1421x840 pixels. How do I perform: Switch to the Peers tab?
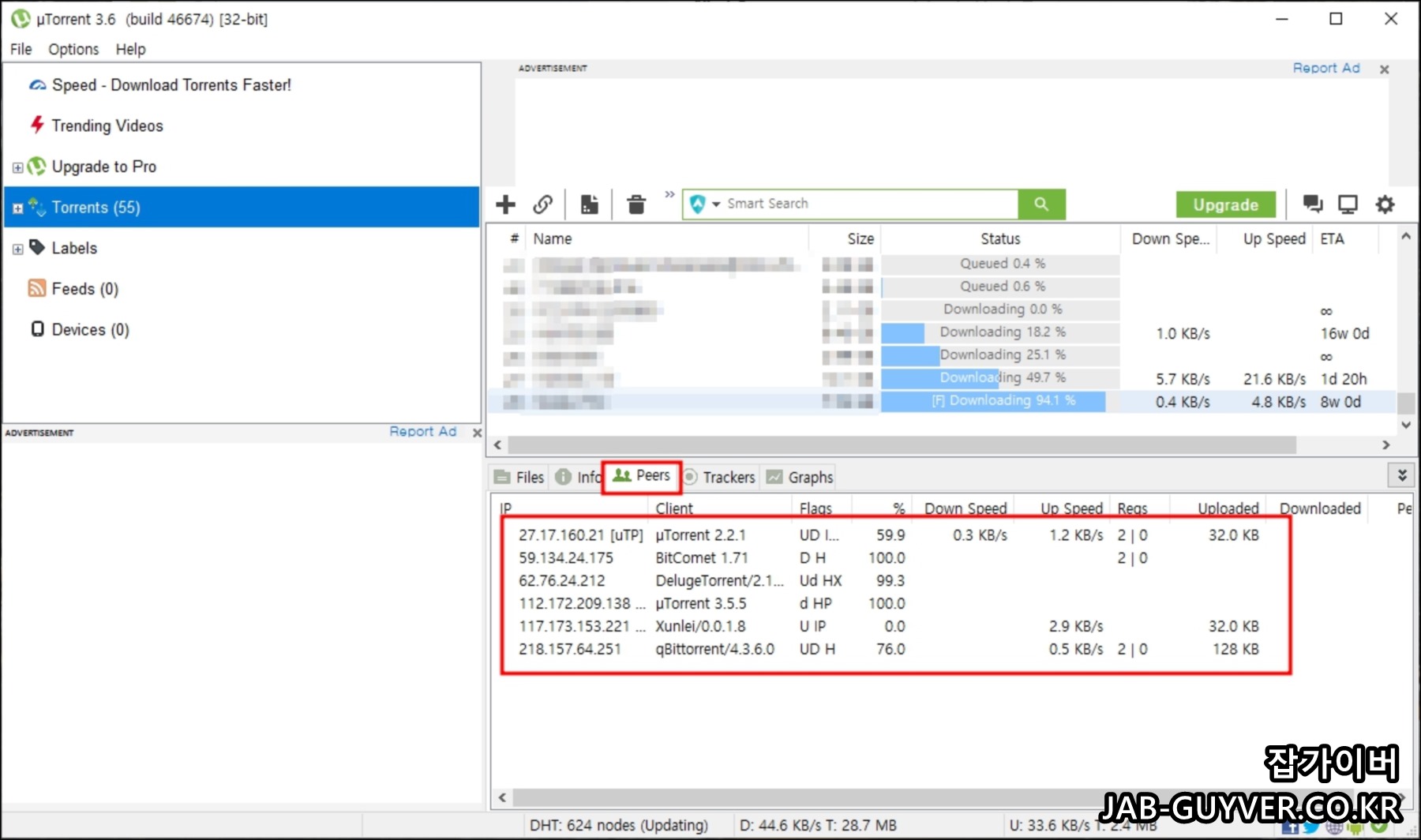(641, 476)
